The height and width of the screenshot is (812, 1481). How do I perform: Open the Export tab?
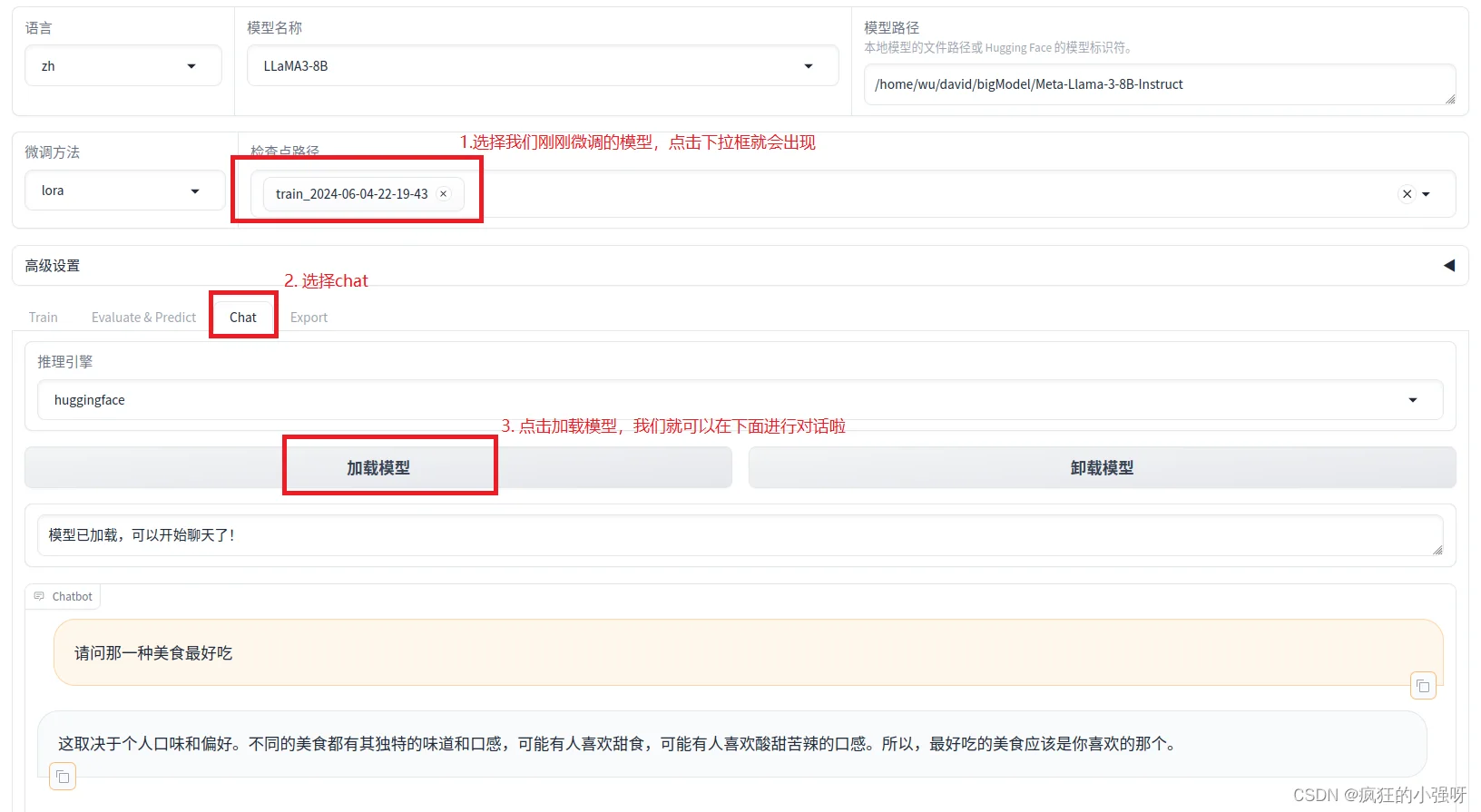(x=309, y=318)
